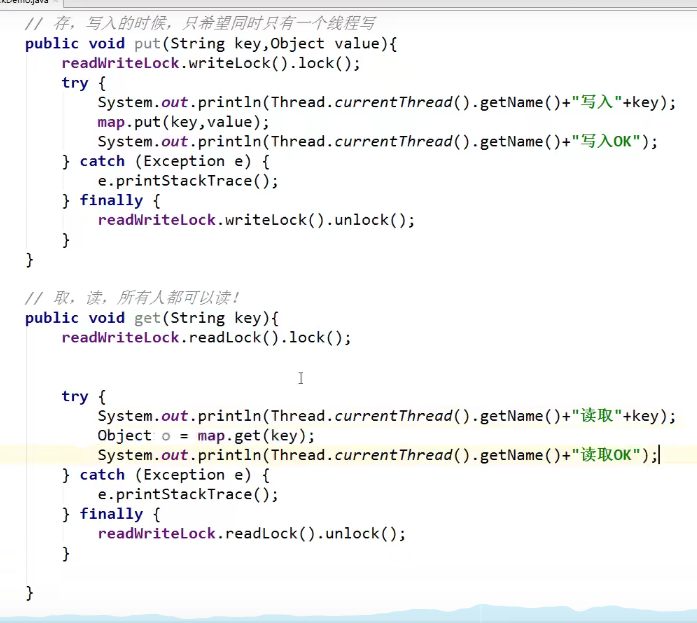Click the comment above the get method
This screenshot has width=697, height=623.
tap(132, 298)
